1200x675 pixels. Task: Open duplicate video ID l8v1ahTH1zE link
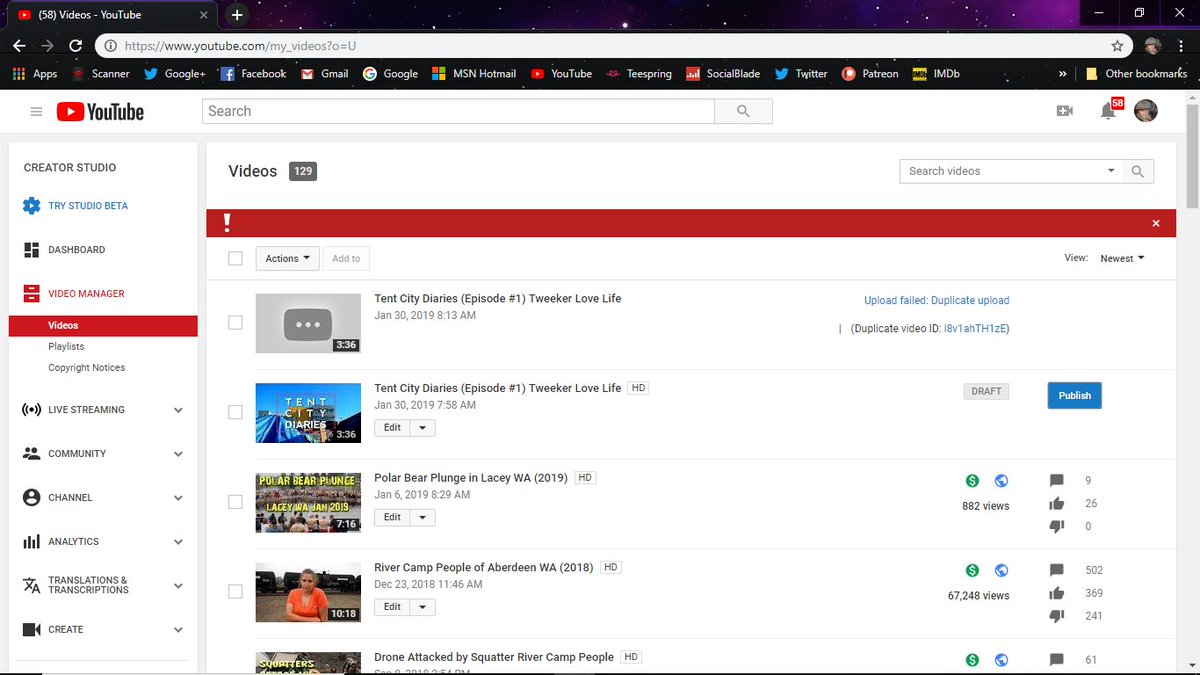(x=976, y=328)
